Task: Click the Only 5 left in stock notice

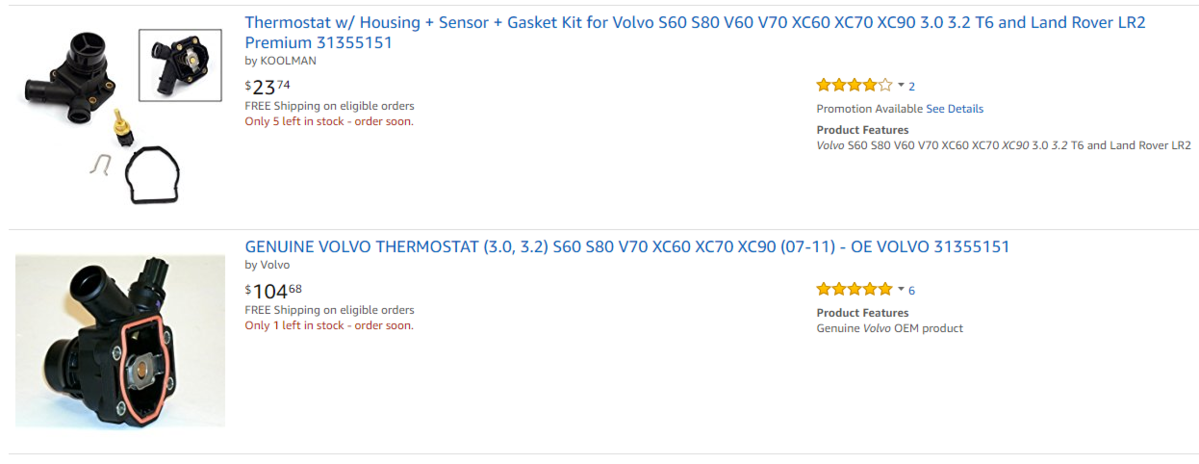Action: 329,122
